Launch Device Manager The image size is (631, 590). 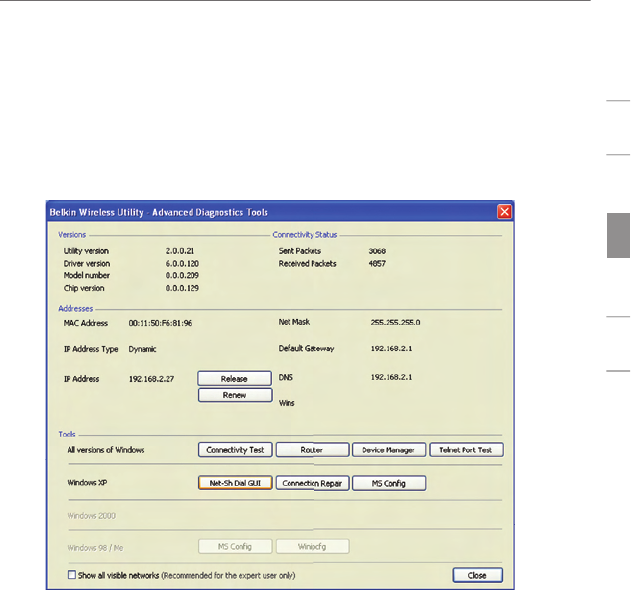point(389,450)
